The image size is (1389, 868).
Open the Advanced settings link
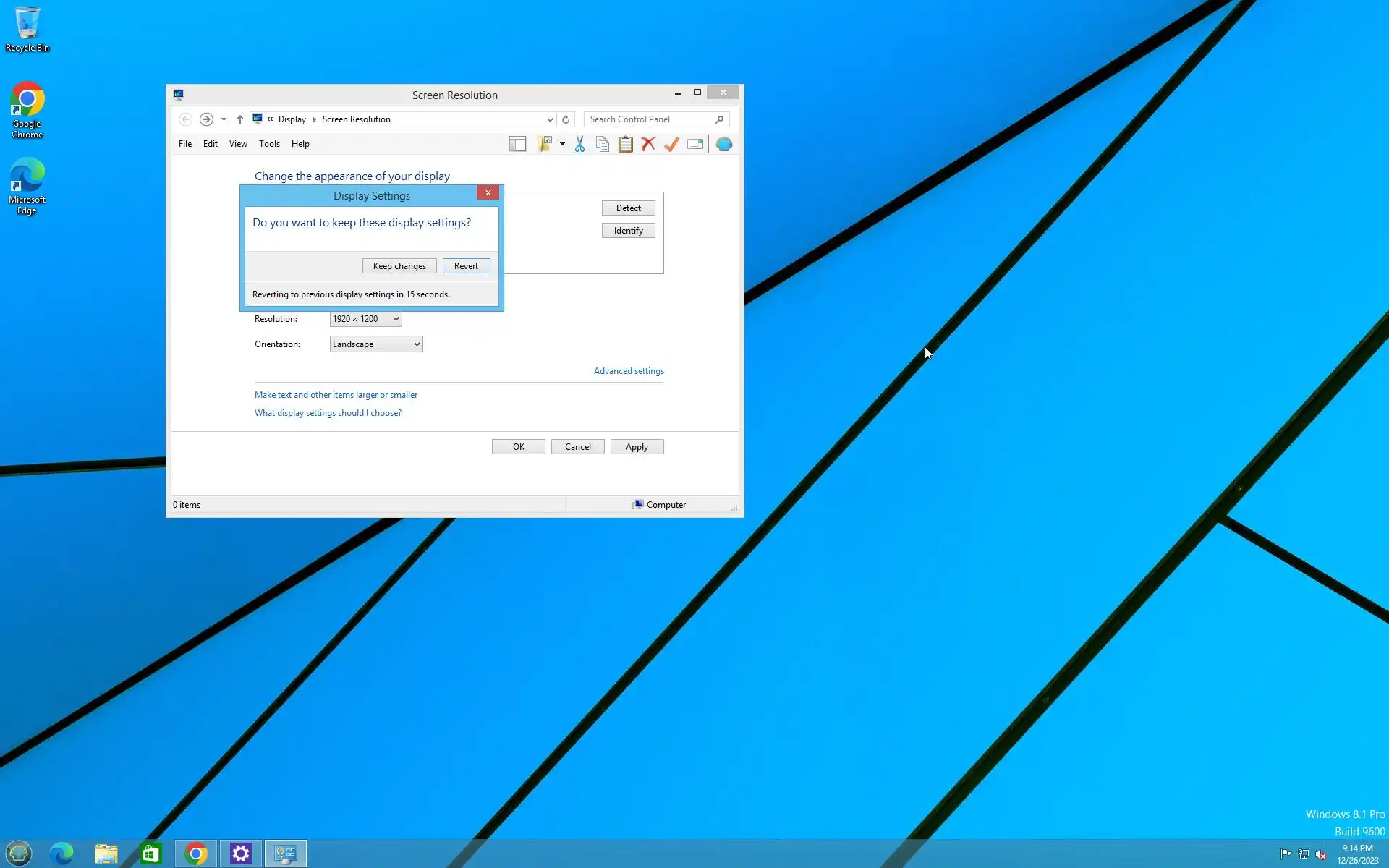coord(629,371)
